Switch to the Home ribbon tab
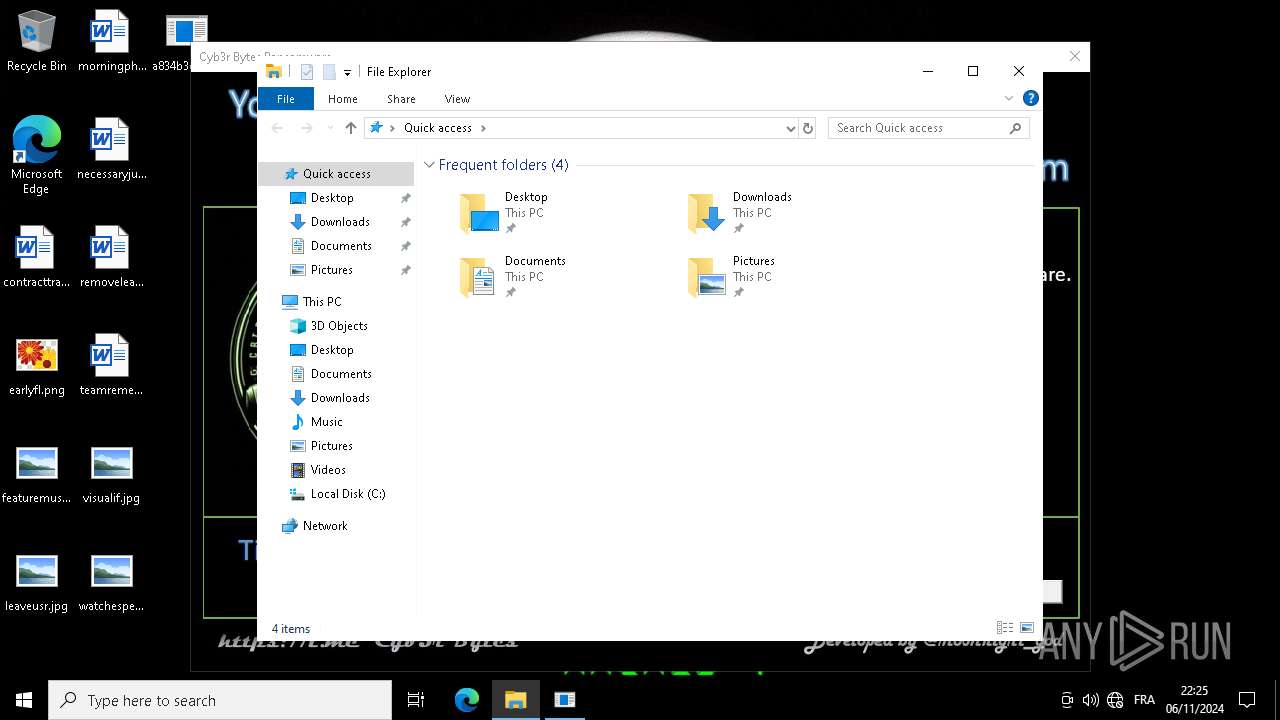Viewport: 1280px width, 720px height. coord(343,99)
